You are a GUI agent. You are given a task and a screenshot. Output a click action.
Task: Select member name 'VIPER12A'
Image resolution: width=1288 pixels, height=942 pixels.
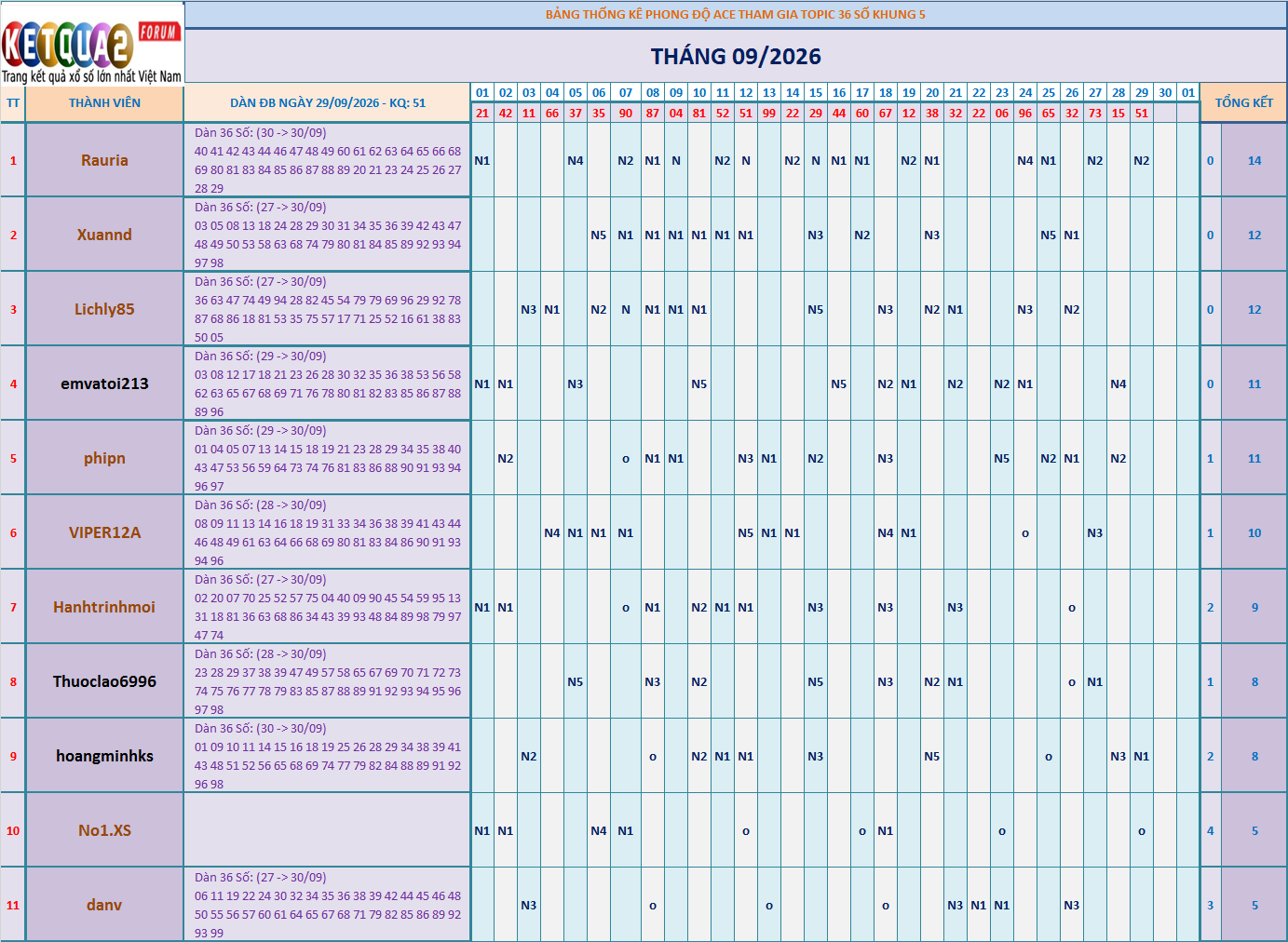click(x=104, y=532)
